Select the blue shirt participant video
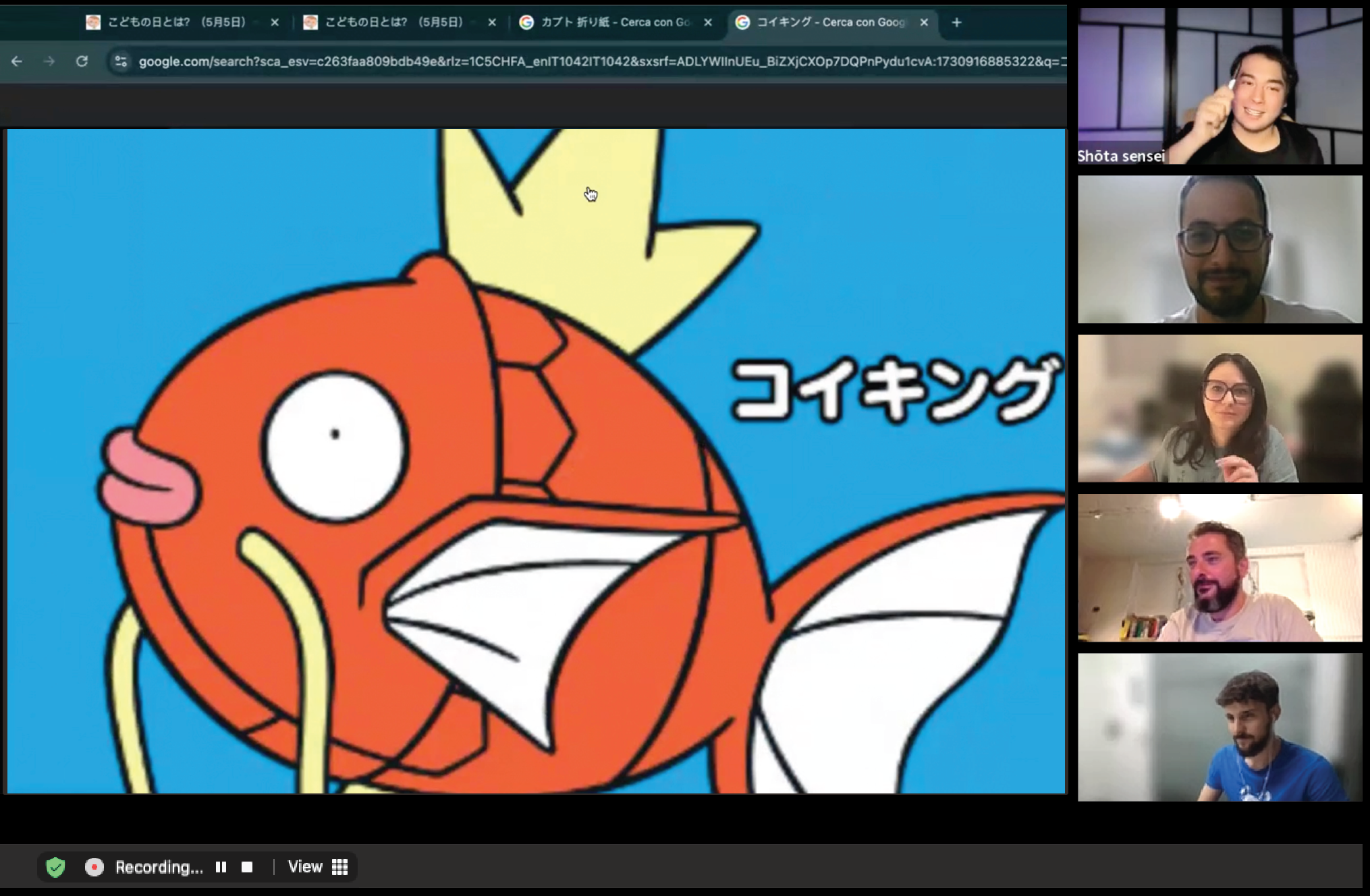This screenshot has width=1370, height=896. (1220, 727)
